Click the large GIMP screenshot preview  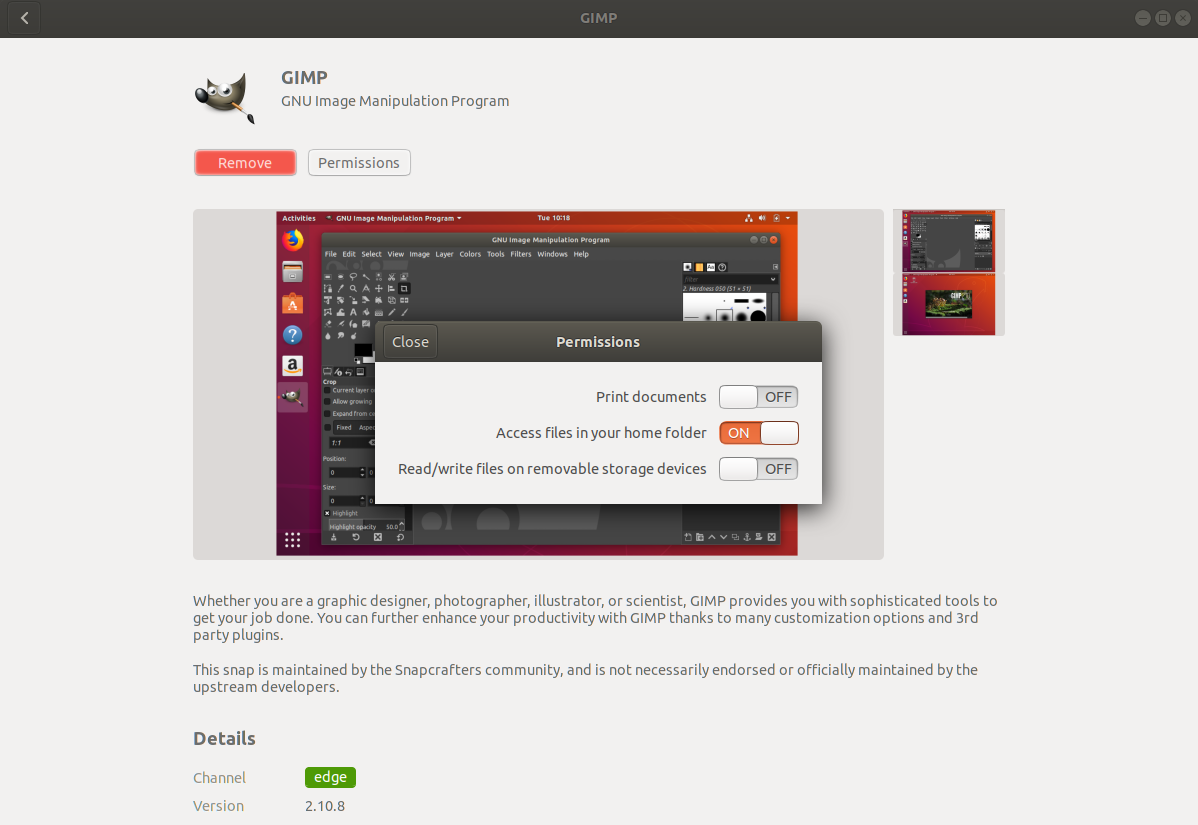coord(538,384)
